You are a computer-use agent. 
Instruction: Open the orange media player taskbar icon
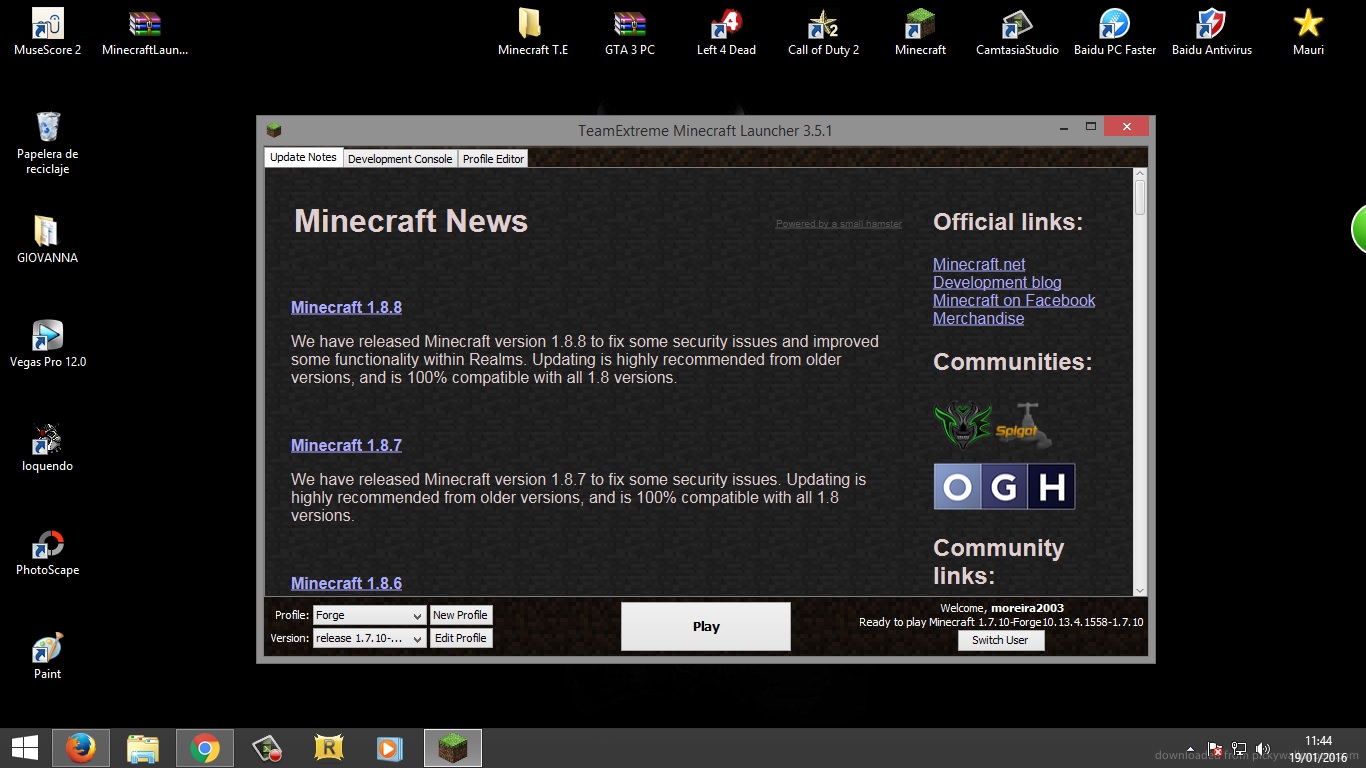coord(390,748)
